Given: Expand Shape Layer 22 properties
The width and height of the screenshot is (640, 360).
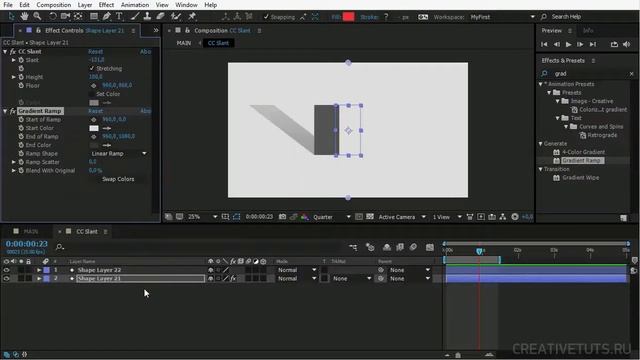Looking at the screenshot, I should coord(39,270).
